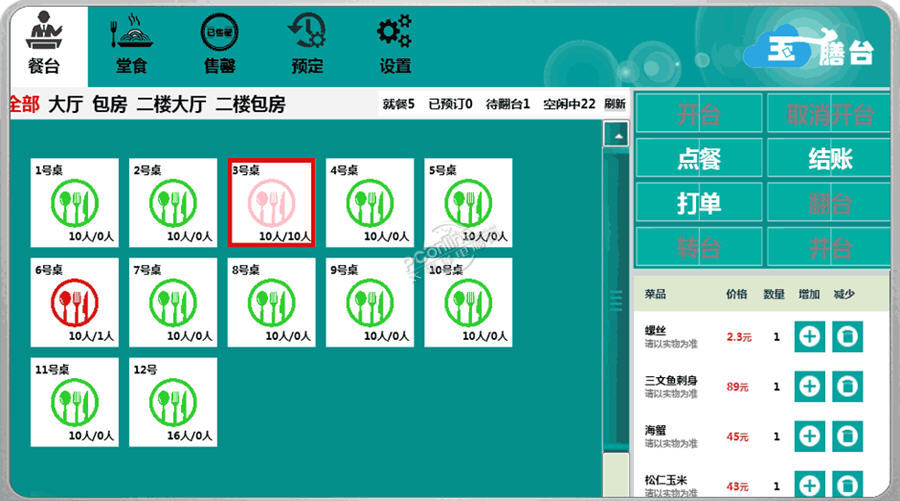Click the 开台 open table button
The image size is (900, 501).
(x=699, y=114)
